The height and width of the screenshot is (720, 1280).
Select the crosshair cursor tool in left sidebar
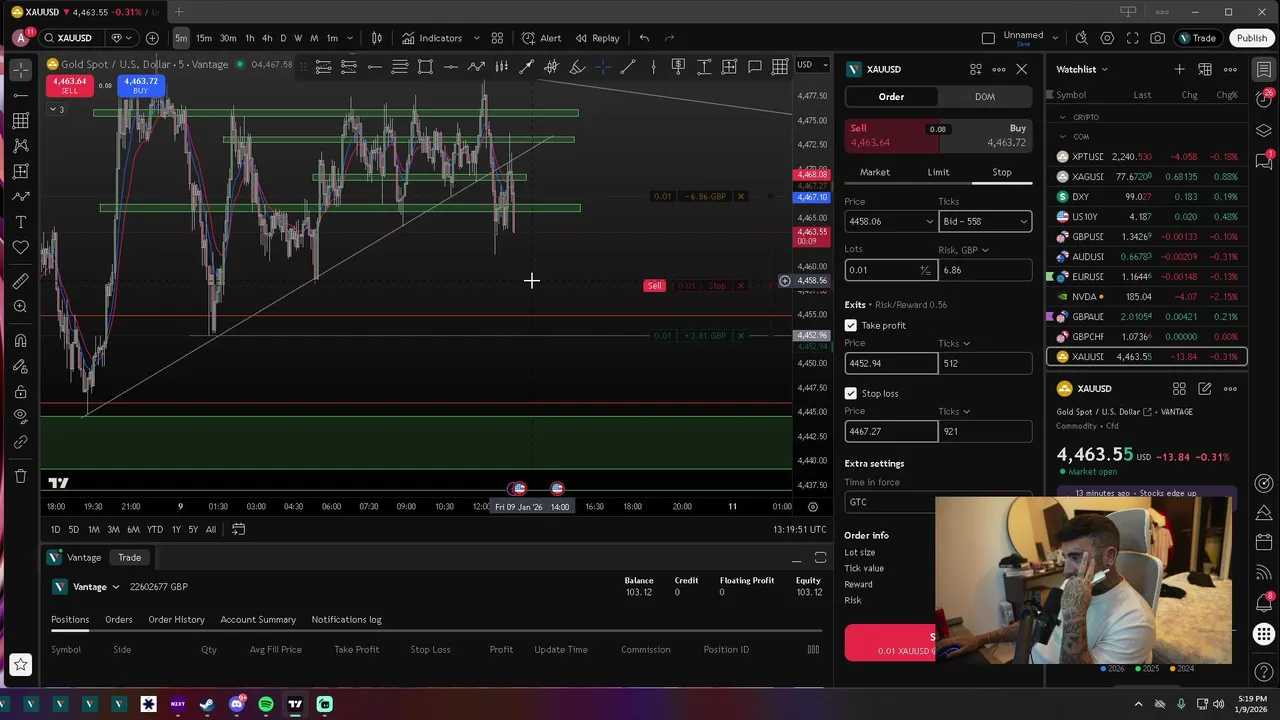point(20,70)
